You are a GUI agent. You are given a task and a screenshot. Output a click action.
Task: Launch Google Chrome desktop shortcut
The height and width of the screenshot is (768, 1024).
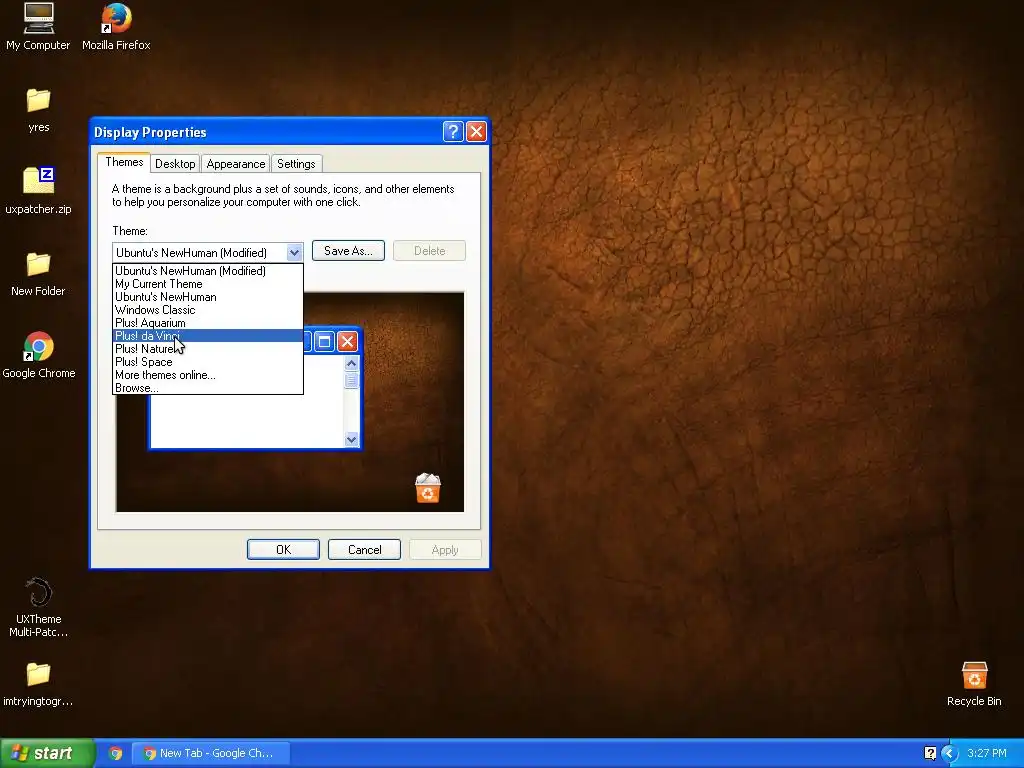pos(39,355)
